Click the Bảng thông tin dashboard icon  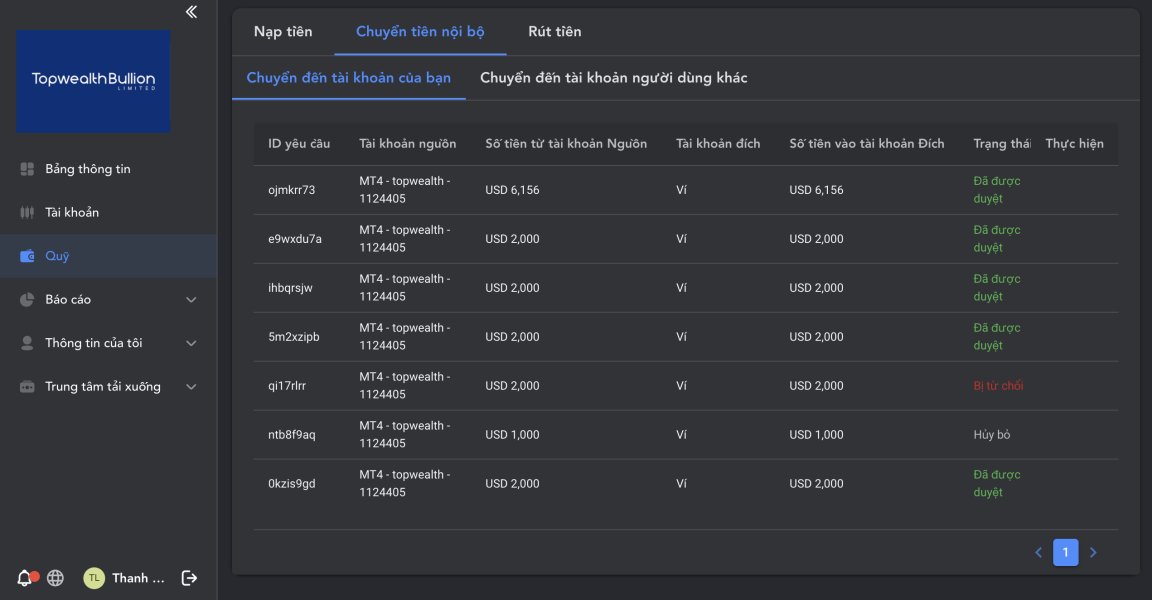tap(27, 169)
